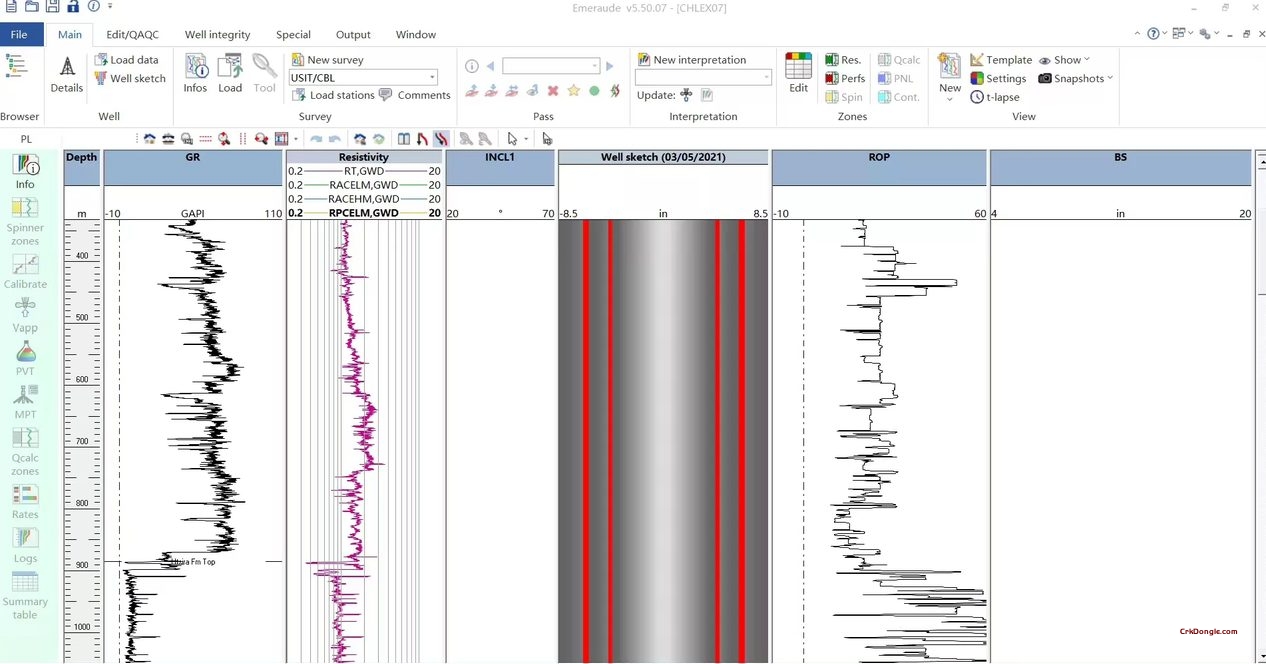This screenshot has width=1266, height=664.
Task: Click the t-lapse clock option
Action: [x=995, y=97]
